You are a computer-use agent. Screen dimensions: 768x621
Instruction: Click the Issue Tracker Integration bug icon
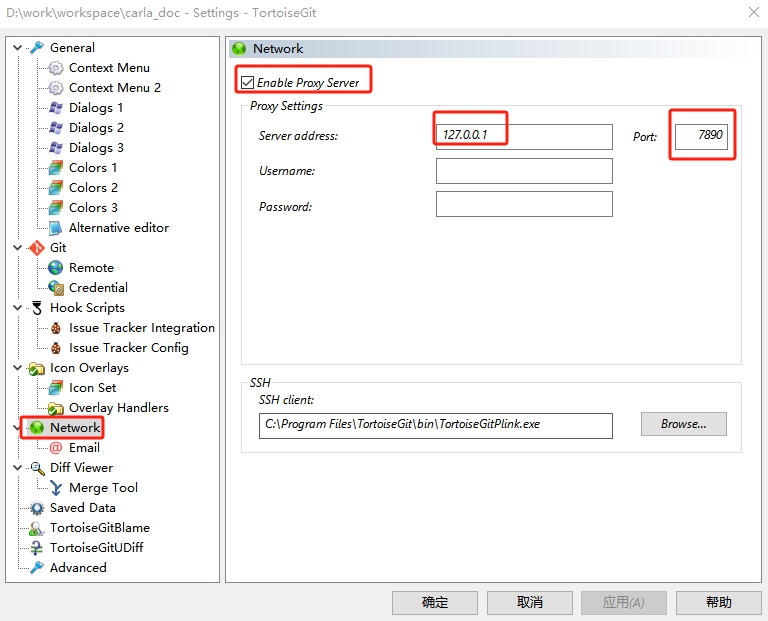(56, 328)
